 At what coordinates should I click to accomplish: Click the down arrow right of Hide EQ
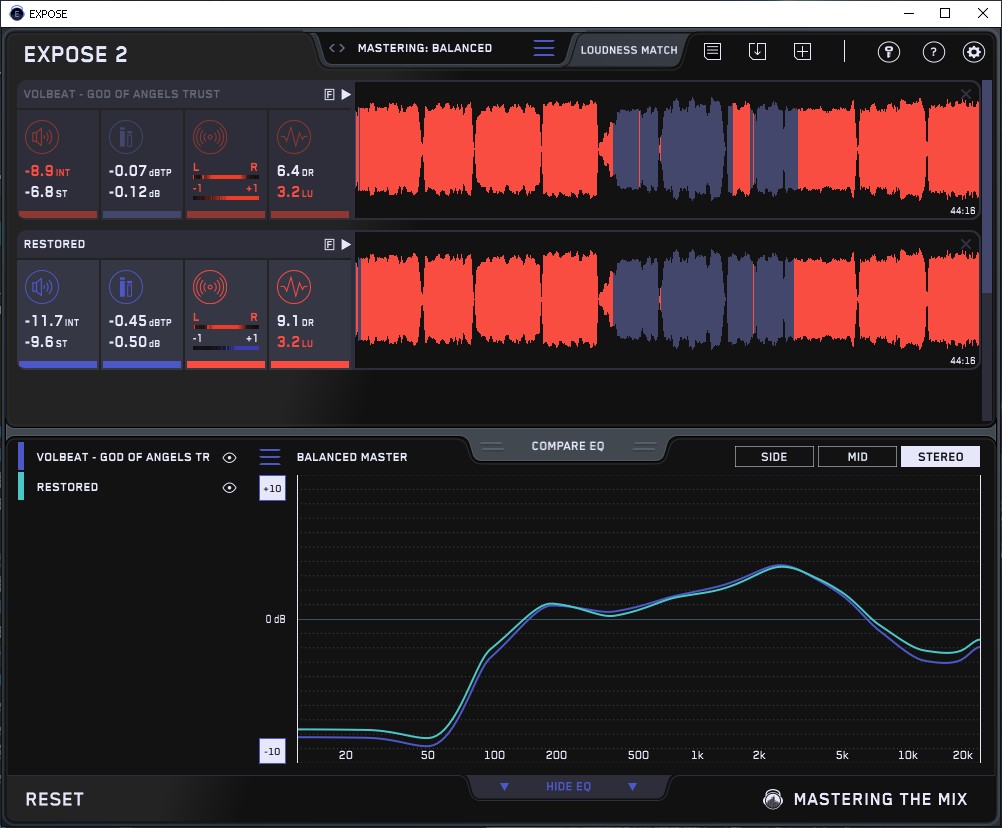[x=632, y=786]
